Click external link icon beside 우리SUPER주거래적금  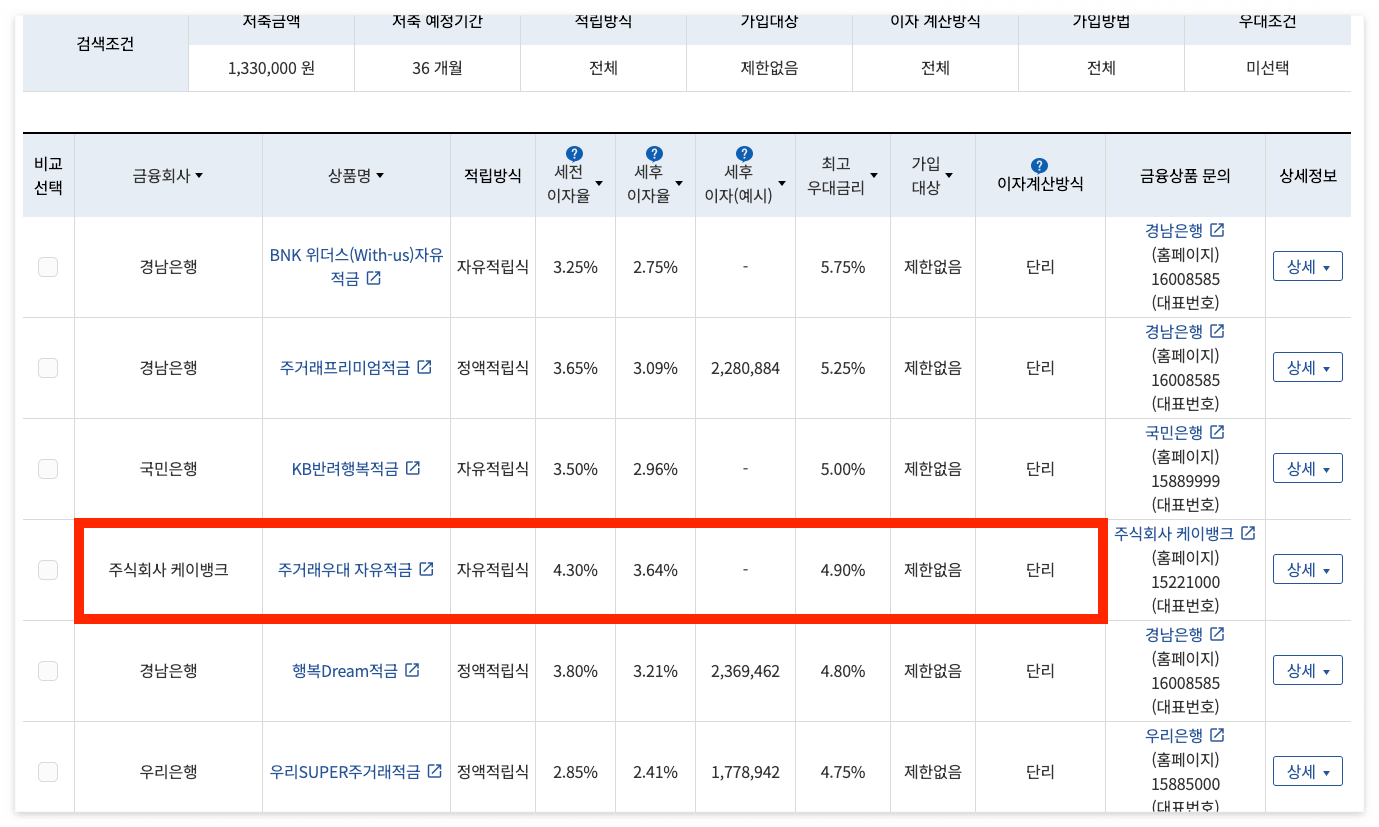(x=434, y=771)
